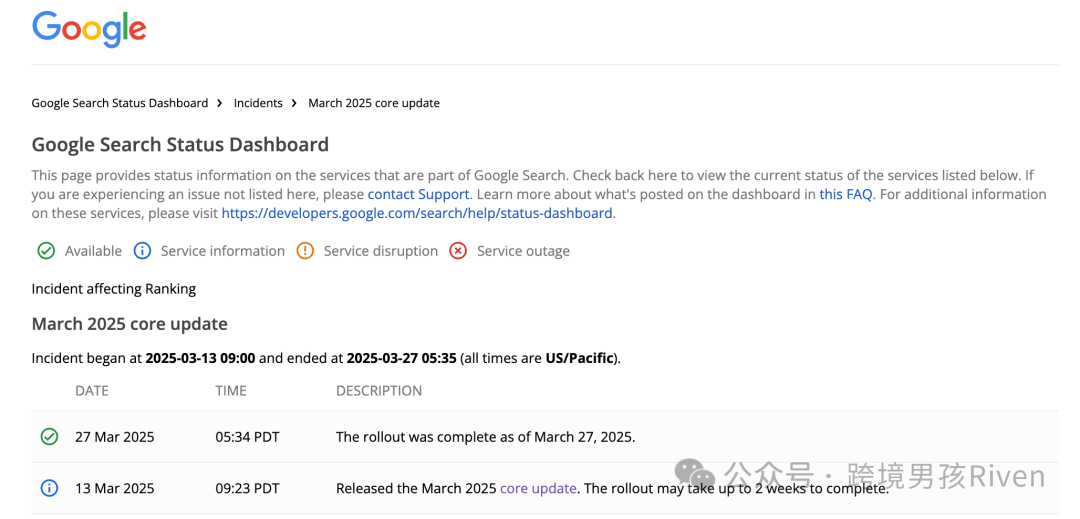
Task: Click the orange Service disruption legend icon
Action: tap(305, 251)
